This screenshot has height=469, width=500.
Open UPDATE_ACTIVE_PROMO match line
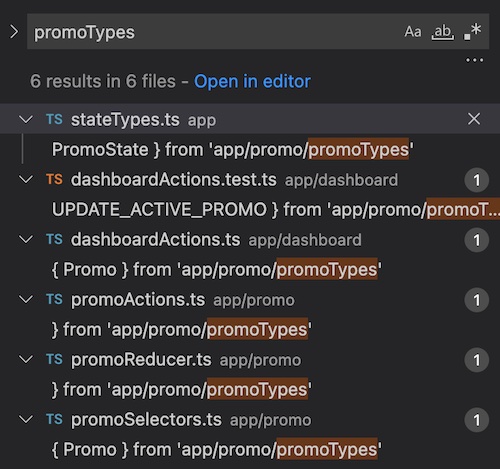click(x=276, y=209)
